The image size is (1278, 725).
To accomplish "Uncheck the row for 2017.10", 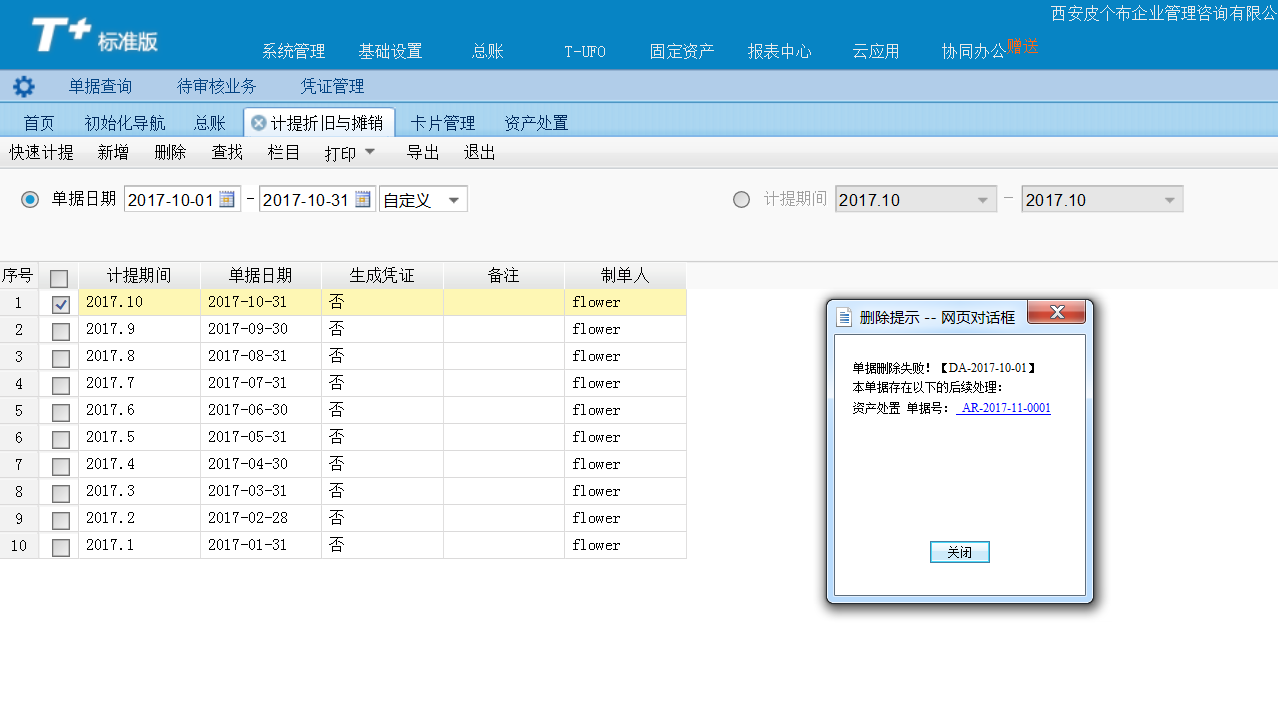I will (58, 301).
